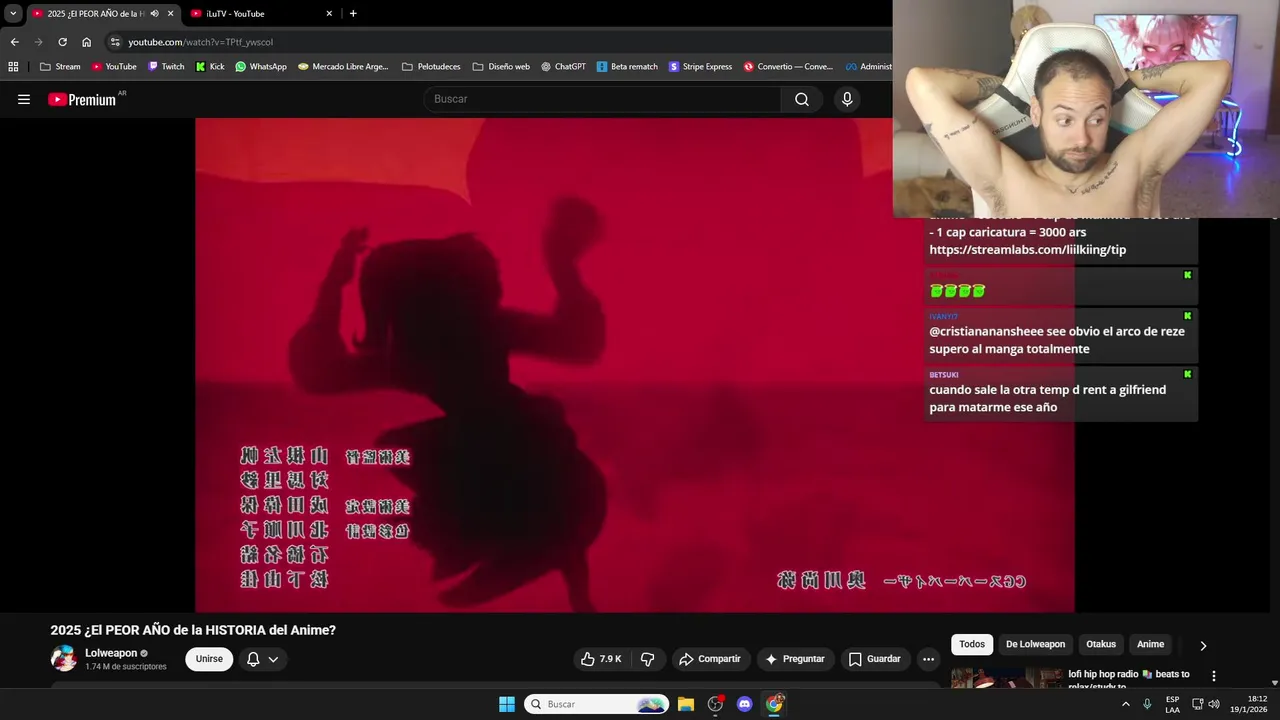The width and height of the screenshot is (1280, 720).
Task: Open the browser home page icon
Action: [x=86, y=42]
